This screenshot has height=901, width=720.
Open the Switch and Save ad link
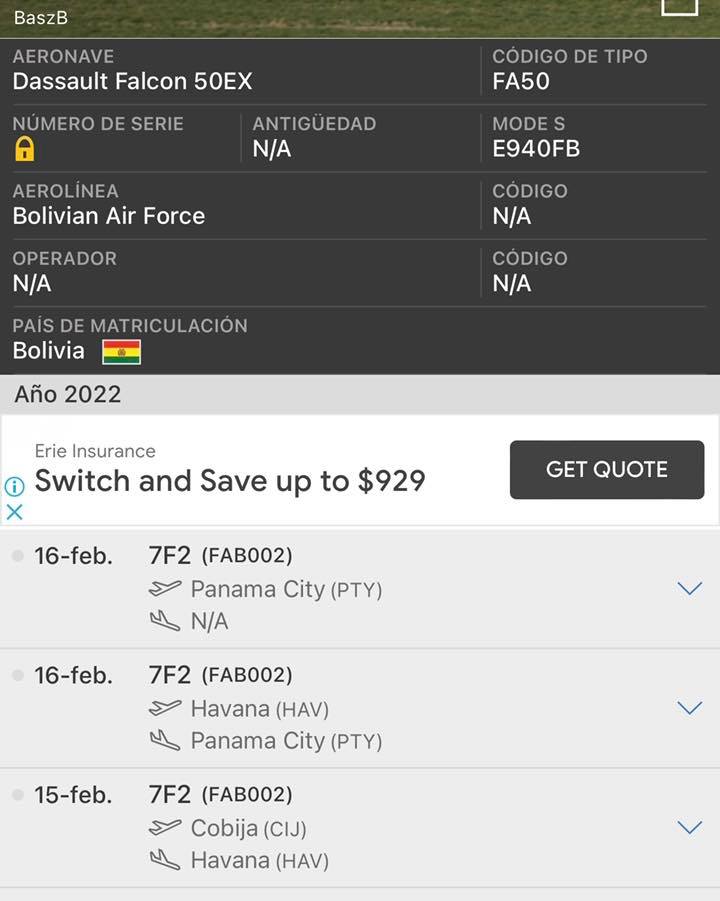(x=230, y=481)
